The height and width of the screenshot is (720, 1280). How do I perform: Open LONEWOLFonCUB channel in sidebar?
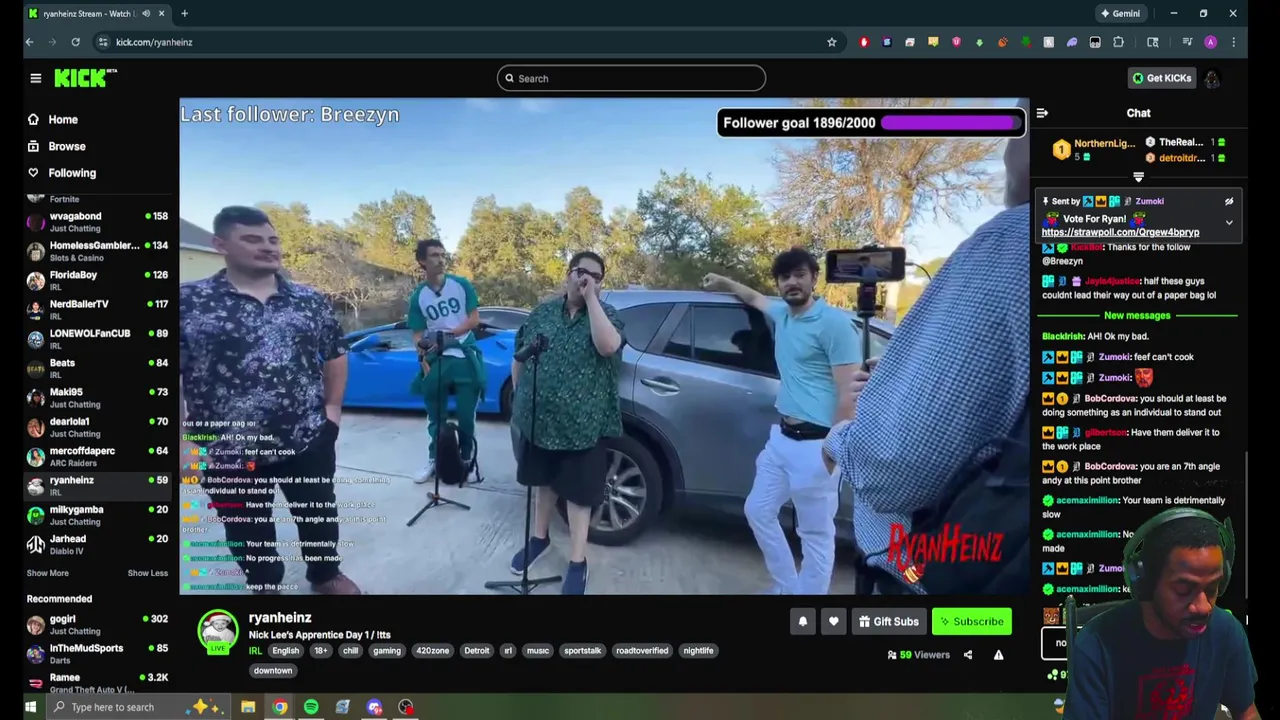[98, 339]
